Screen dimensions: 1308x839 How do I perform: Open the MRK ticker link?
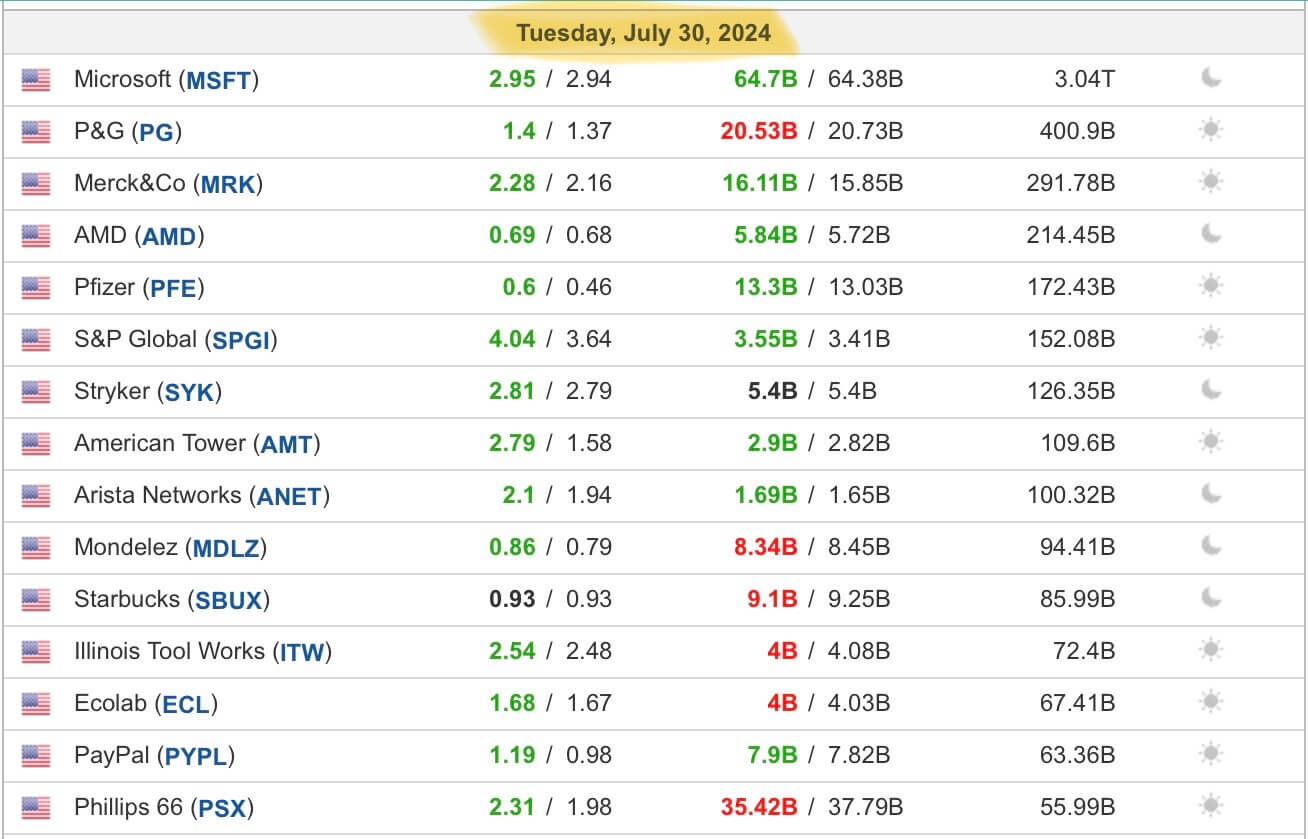click(x=228, y=184)
